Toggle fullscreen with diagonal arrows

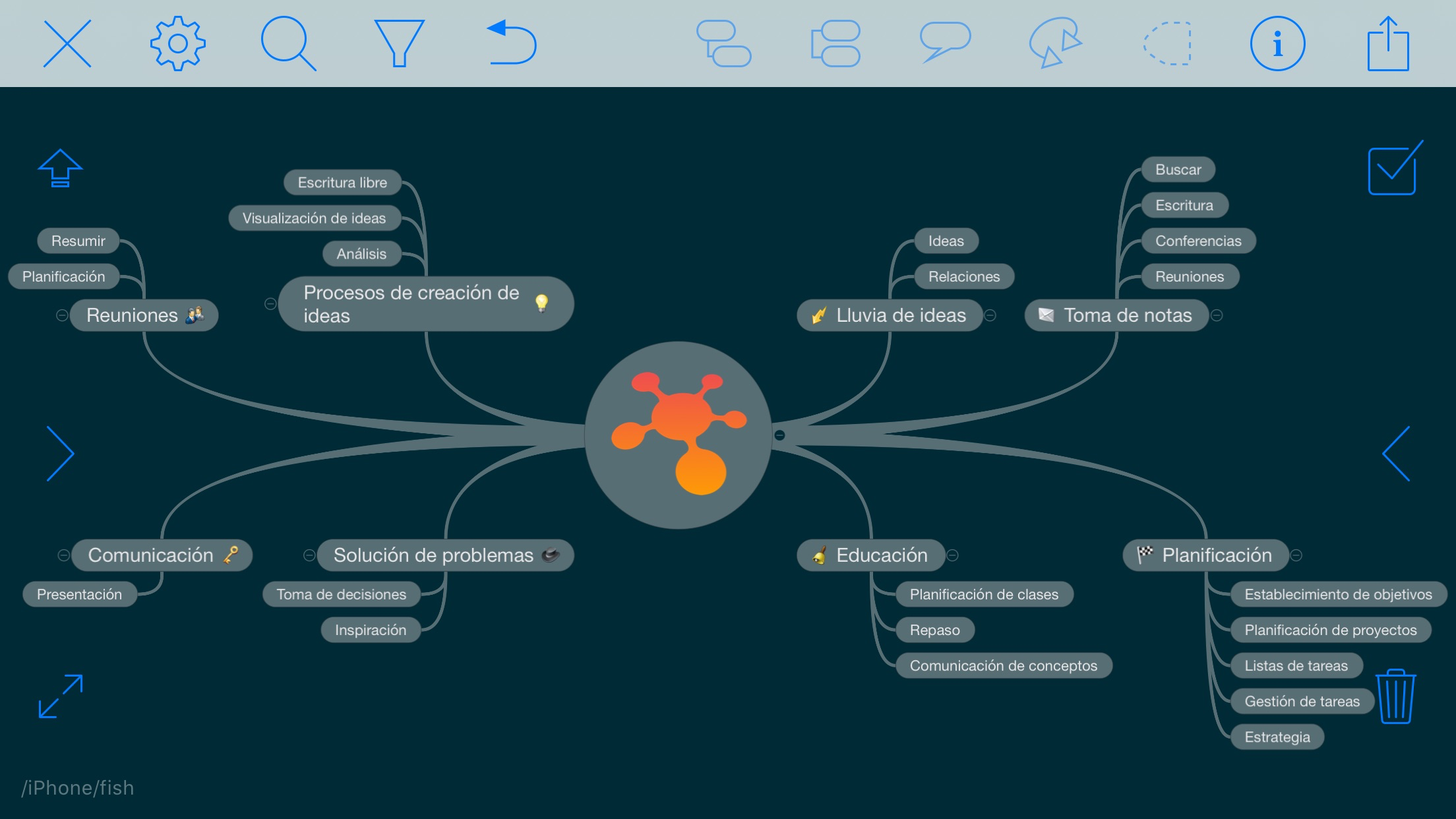pos(61,696)
